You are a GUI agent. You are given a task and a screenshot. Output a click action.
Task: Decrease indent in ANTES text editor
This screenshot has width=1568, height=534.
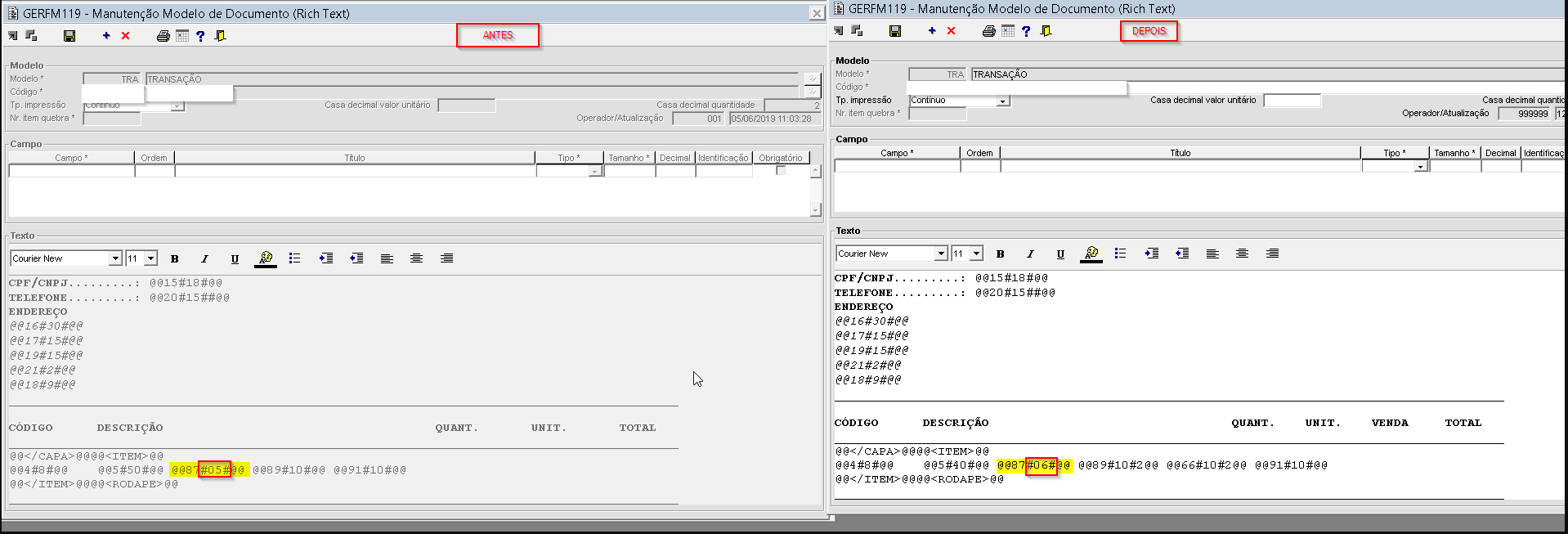[x=356, y=258]
